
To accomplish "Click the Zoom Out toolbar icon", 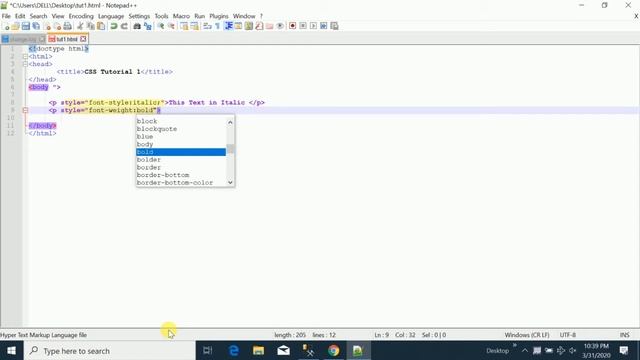I will pyautogui.click(x=171, y=26).
